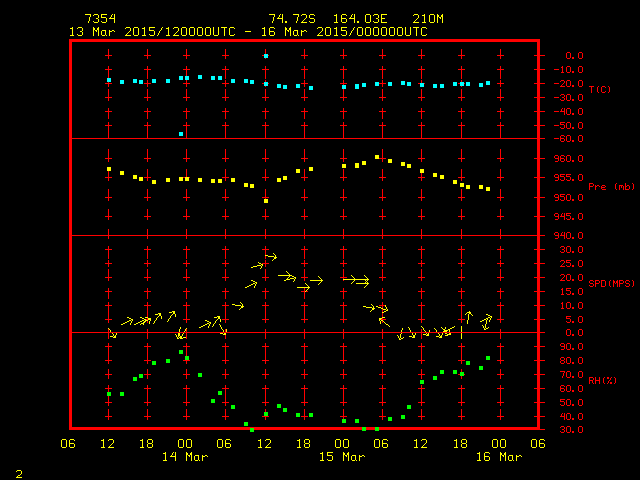Click the 00 hour label above 14 Mar
Viewport: 640px width, 480px height.
185,444
